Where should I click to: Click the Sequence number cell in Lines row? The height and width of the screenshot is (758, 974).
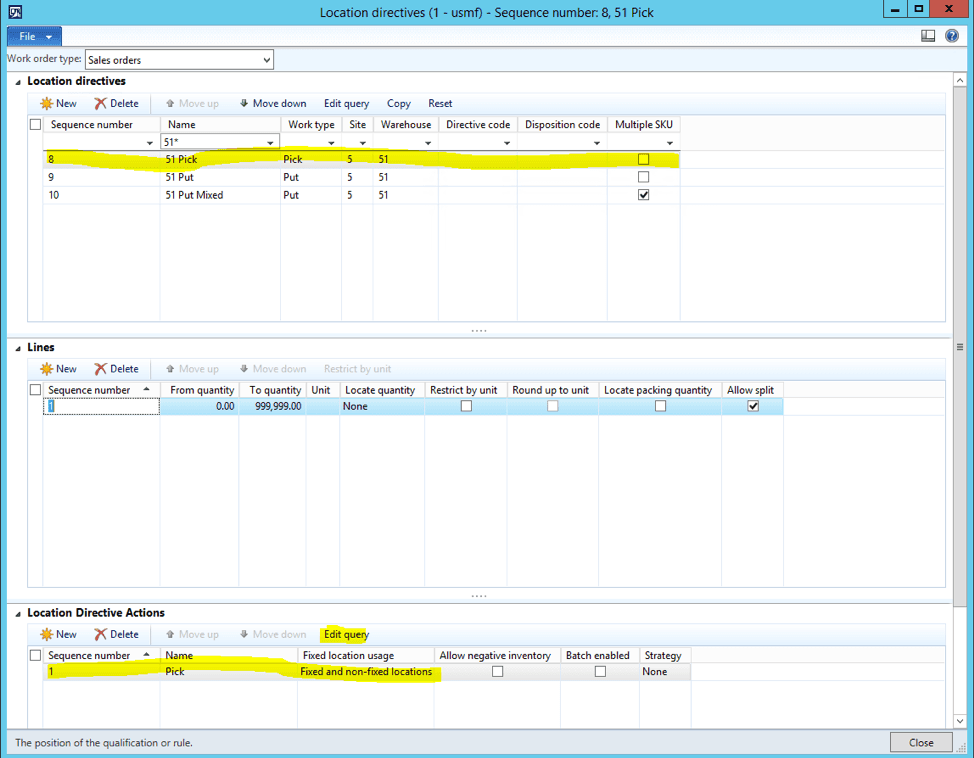click(x=101, y=406)
